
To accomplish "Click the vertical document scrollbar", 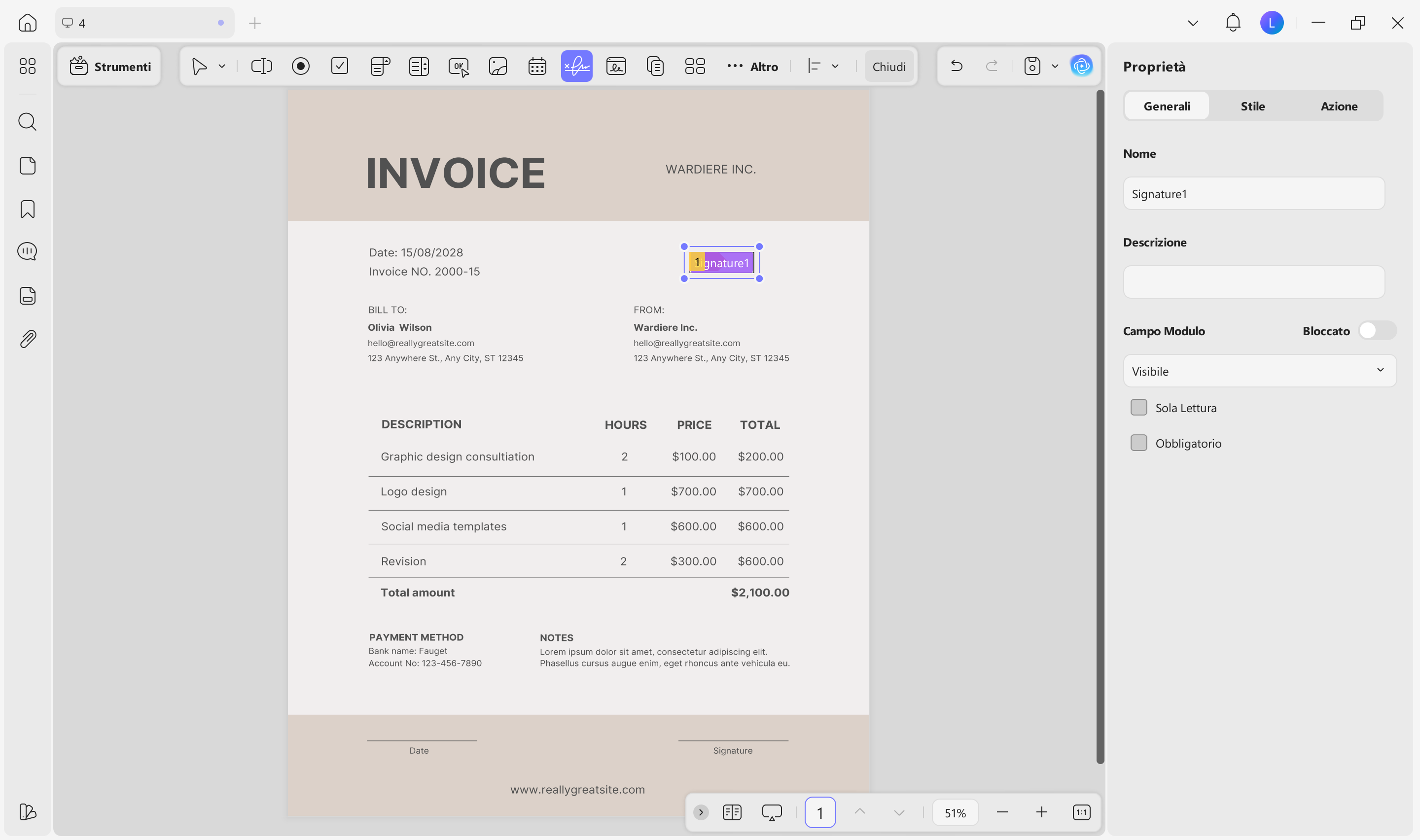I will 1100,427.
